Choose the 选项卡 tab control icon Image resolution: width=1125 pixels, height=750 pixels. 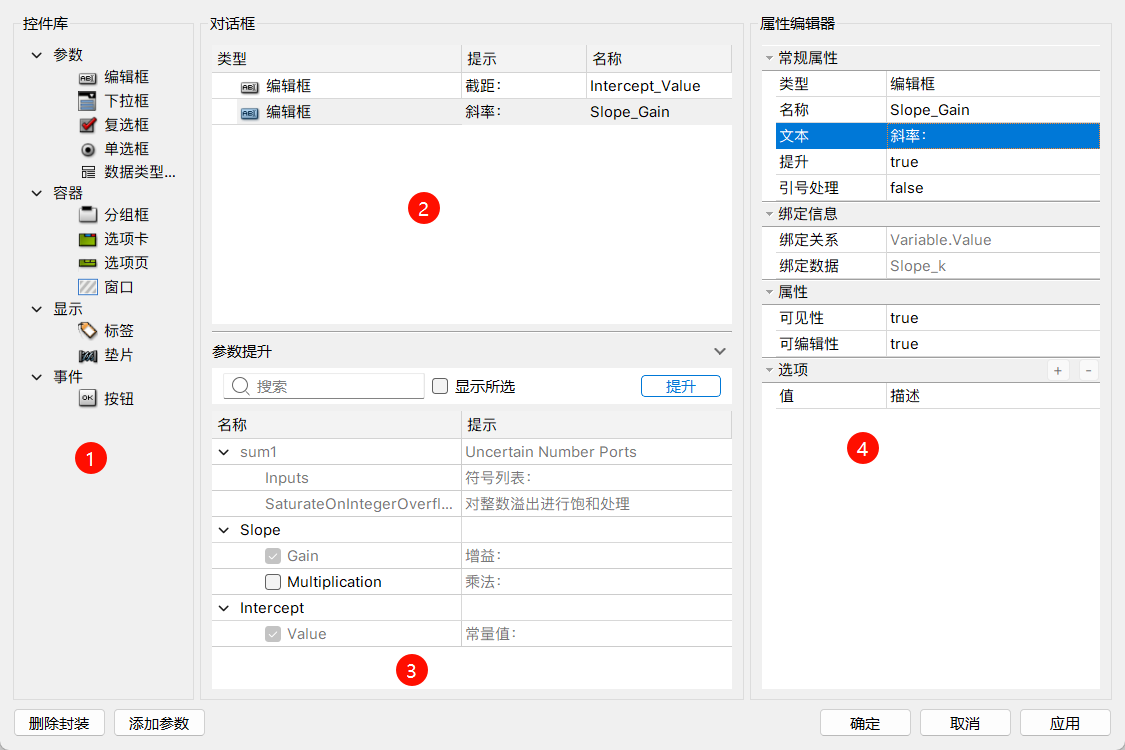88,239
